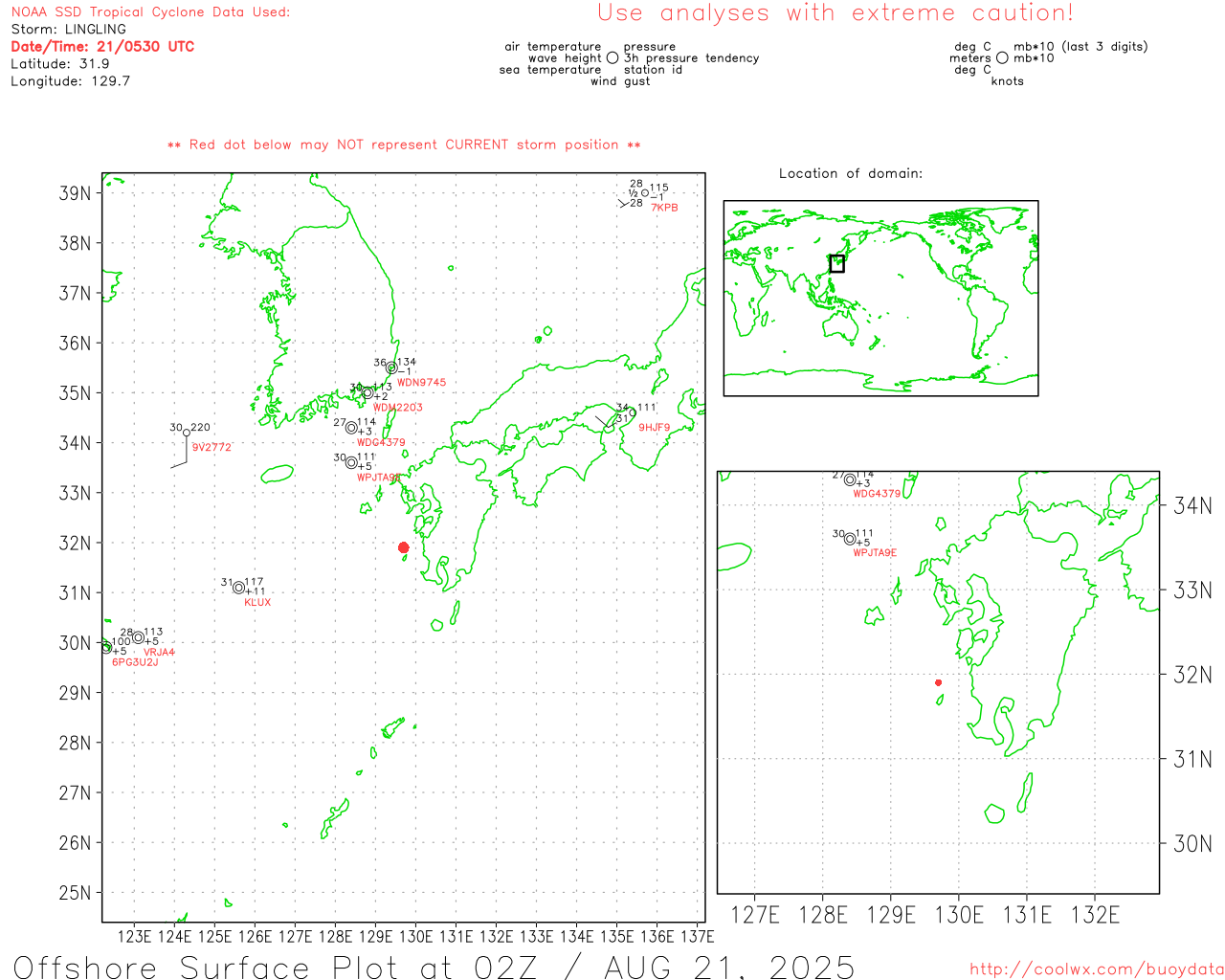The width and height of the screenshot is (1225, 980).
Task: Open the coolwx.com/buoydata URL
Action: click(1097, 969)
